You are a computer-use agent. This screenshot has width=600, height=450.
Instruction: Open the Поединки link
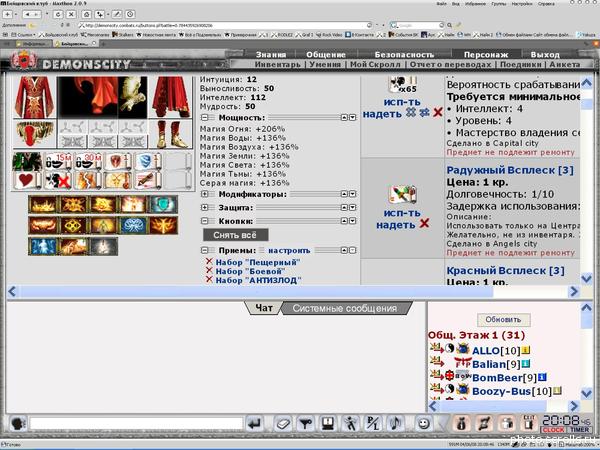pyautogui.click(x=521, y=64)
